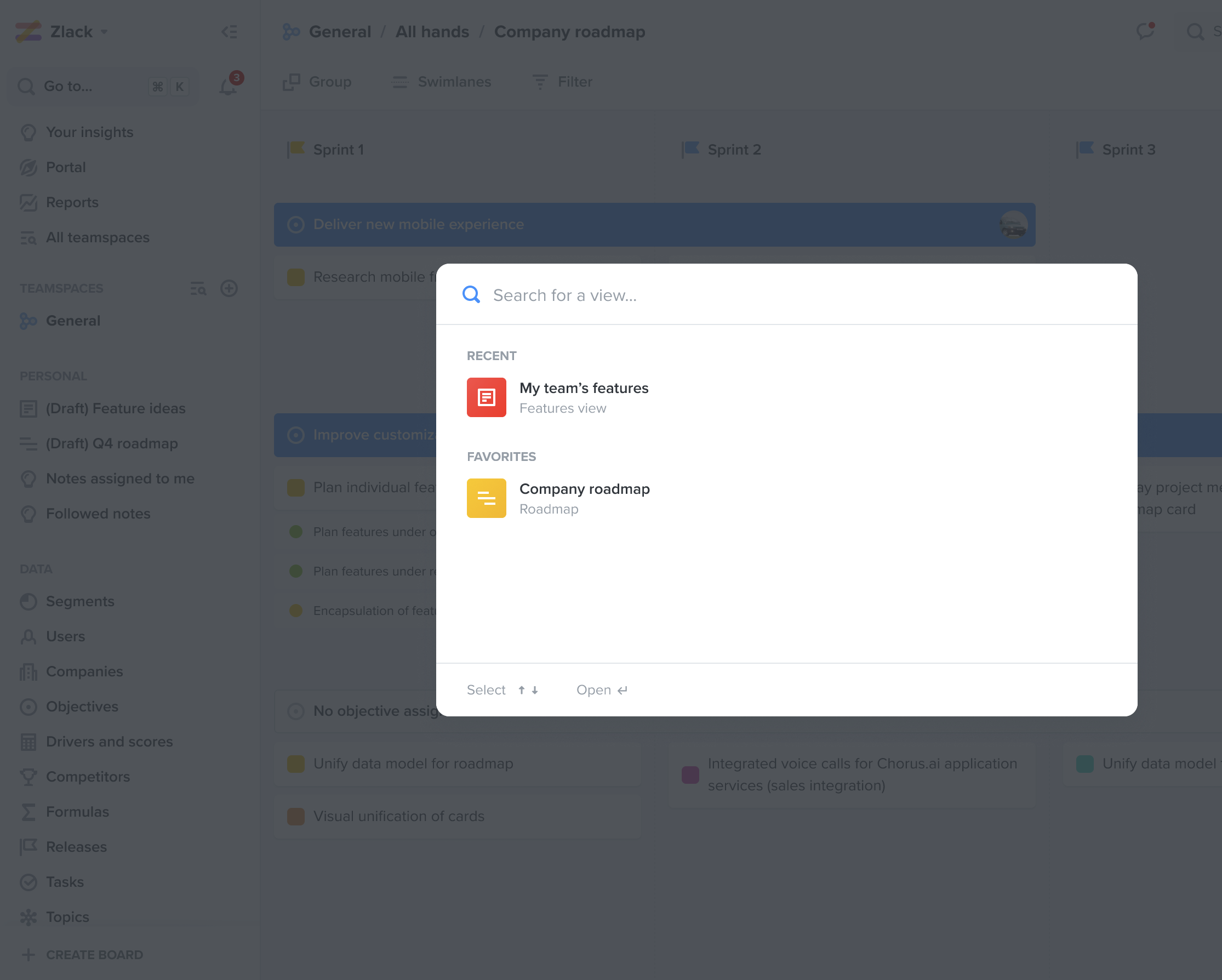Click the purple swatch on Integrated voice calls card
Screen dimensions: 1222x980
coord(690,774)
